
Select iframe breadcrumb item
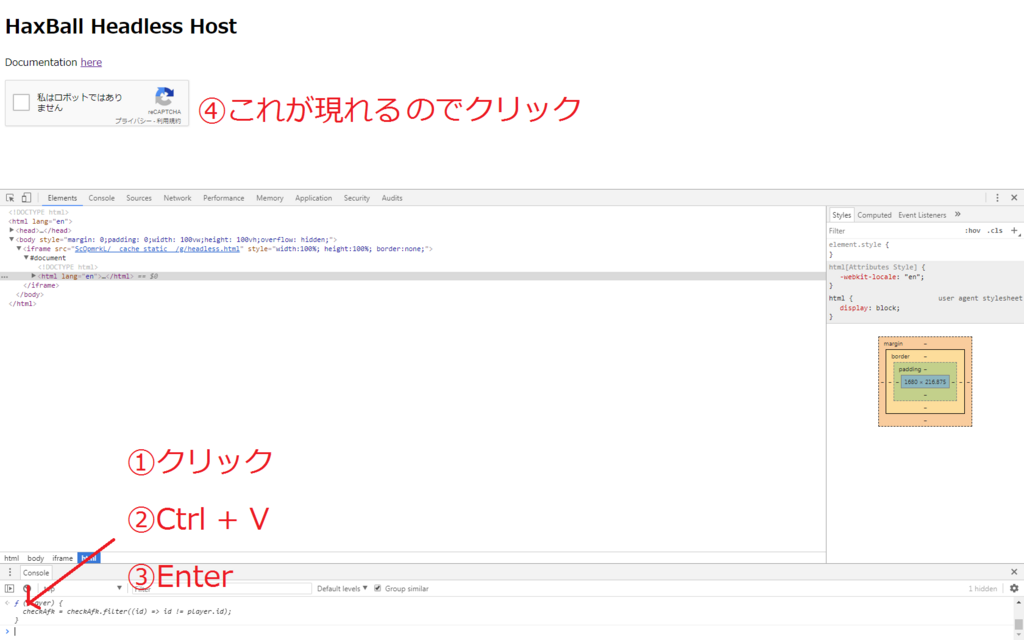pos(63,558)
